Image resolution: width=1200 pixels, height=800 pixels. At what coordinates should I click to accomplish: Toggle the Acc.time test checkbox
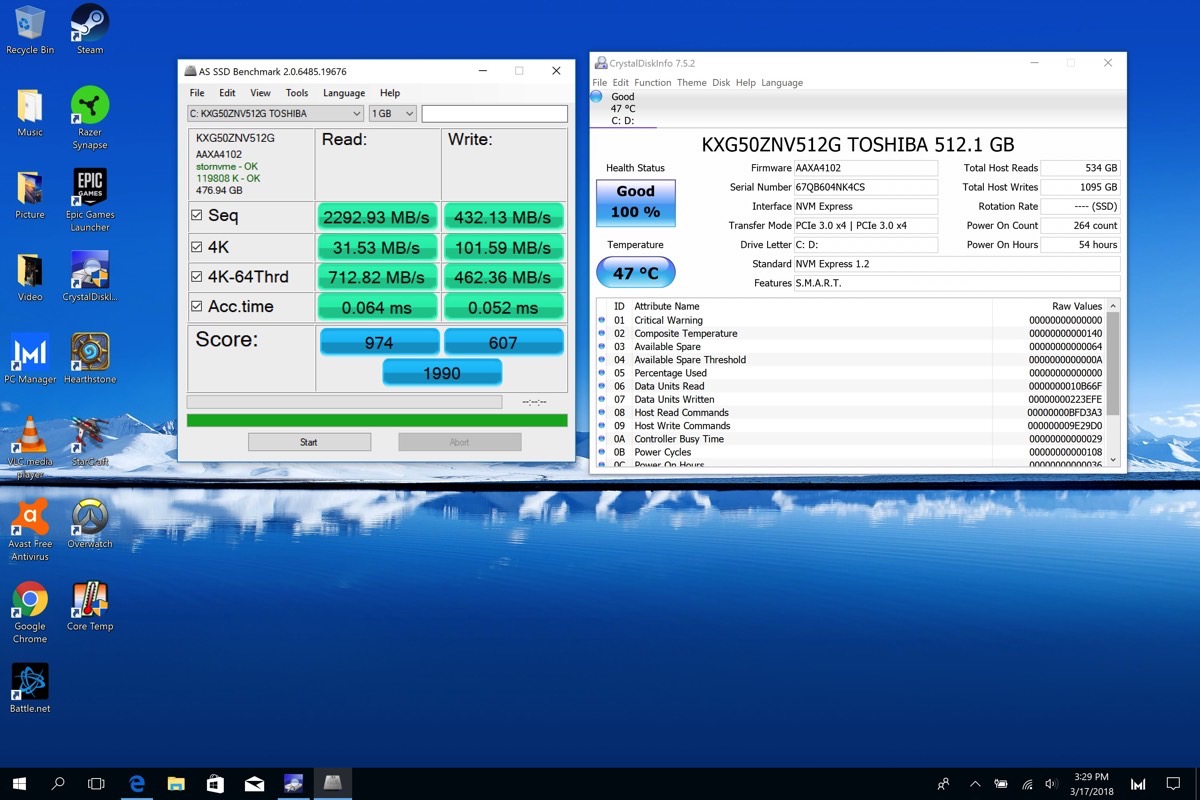[x=197, y=306]
